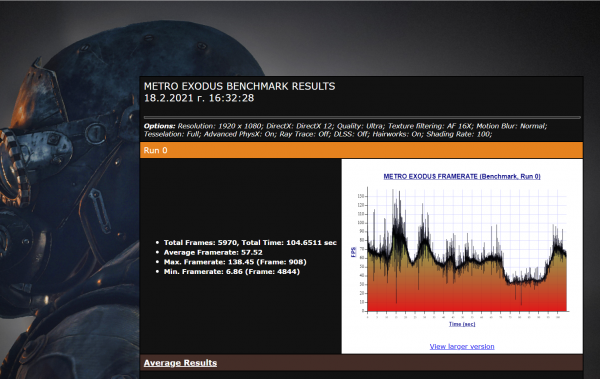Click the Total Frames 5970 line
The height and width of the screenshot is (379, 600).
pyautogui.click(x=250, y=242)
